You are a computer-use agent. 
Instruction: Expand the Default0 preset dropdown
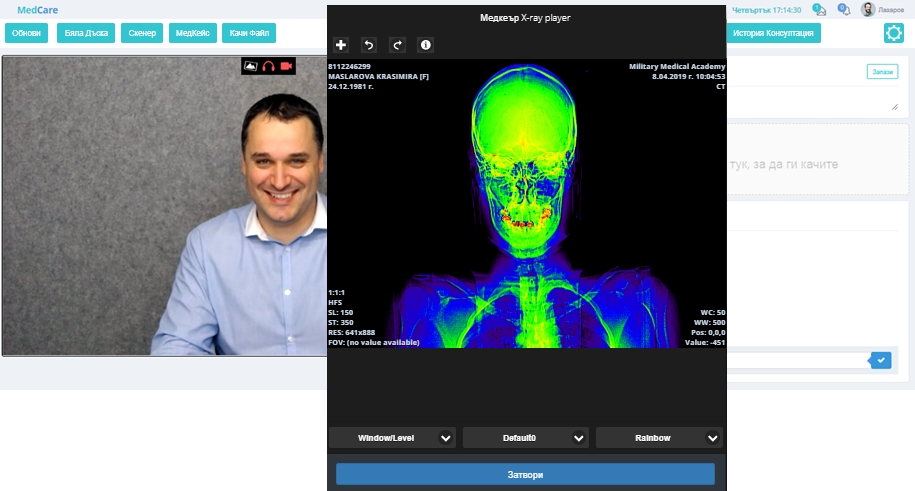pyautogui.click(x=525, y=438)
